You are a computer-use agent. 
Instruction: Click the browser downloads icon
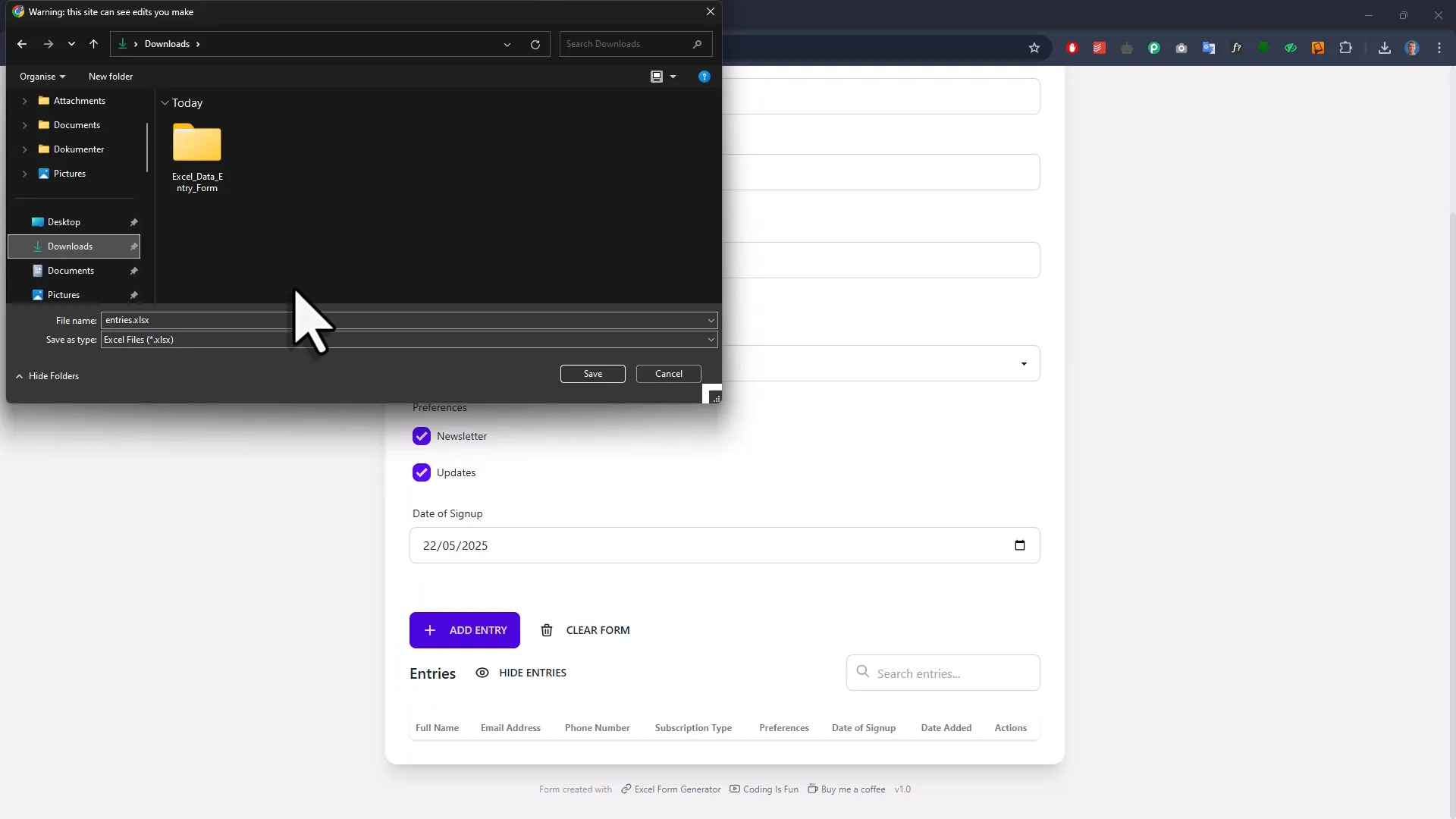pyautogui.click(x=1384, y=48)
